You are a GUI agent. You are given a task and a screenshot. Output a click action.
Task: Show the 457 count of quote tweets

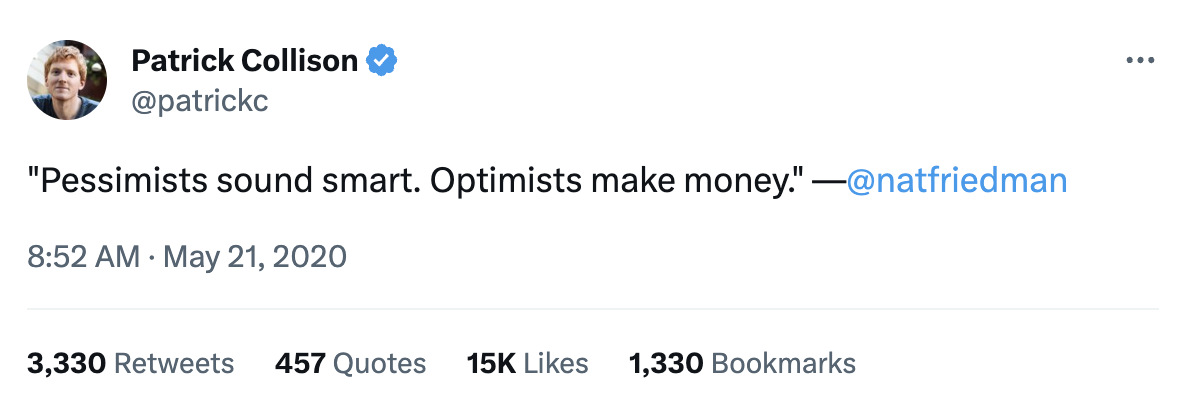coord(300,363)
